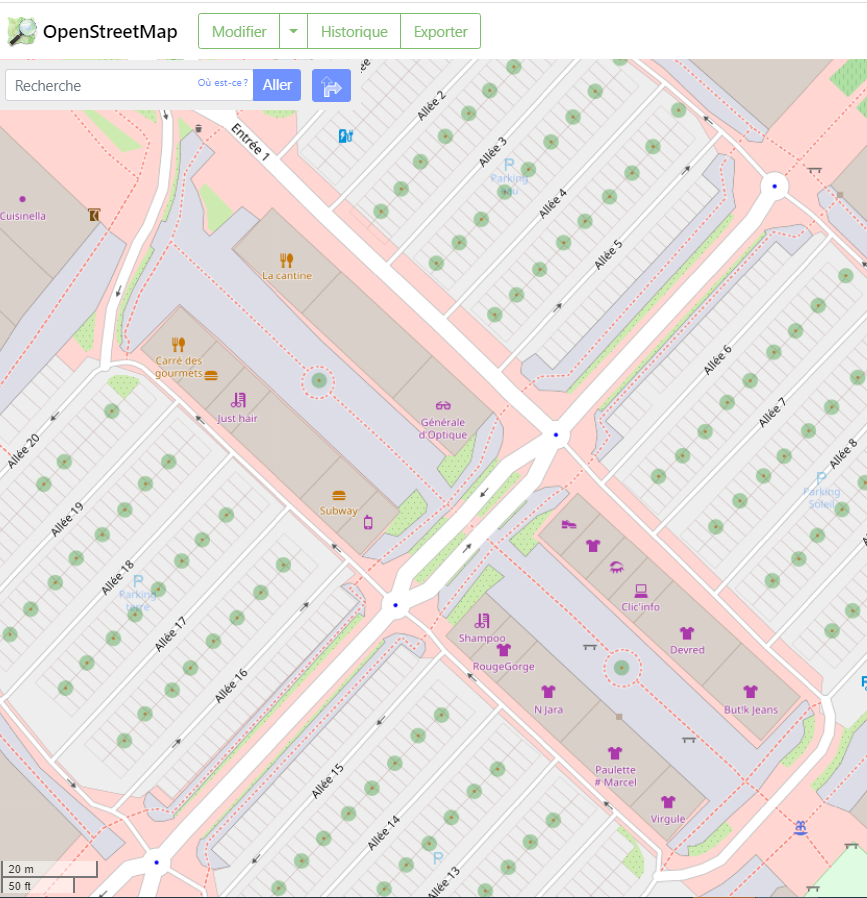Click the '20 m' scale bar

click(x=49, y=869)
